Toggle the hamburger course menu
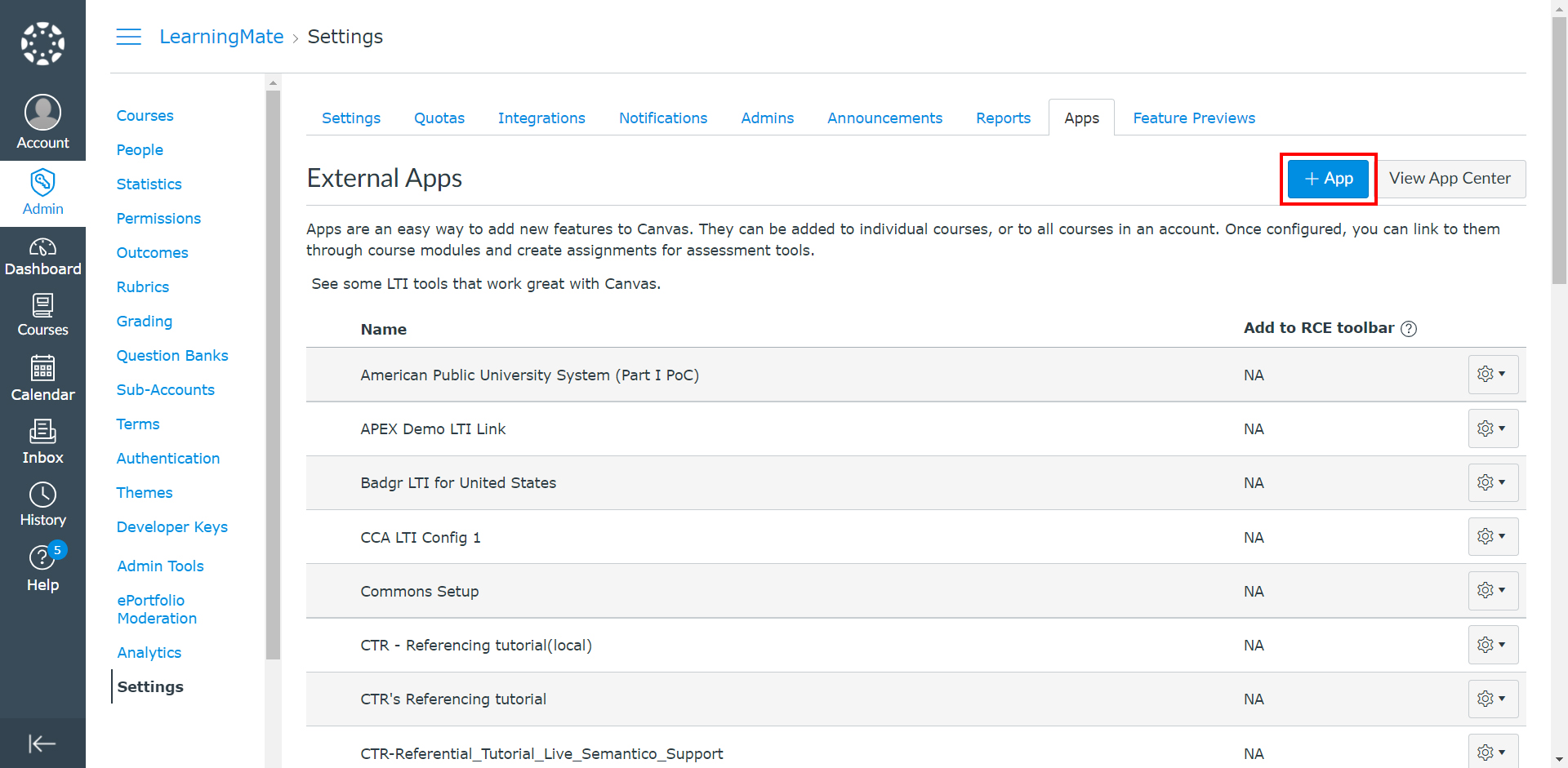Viewport: 1568px width, 768px height. [x=128, y=37]
